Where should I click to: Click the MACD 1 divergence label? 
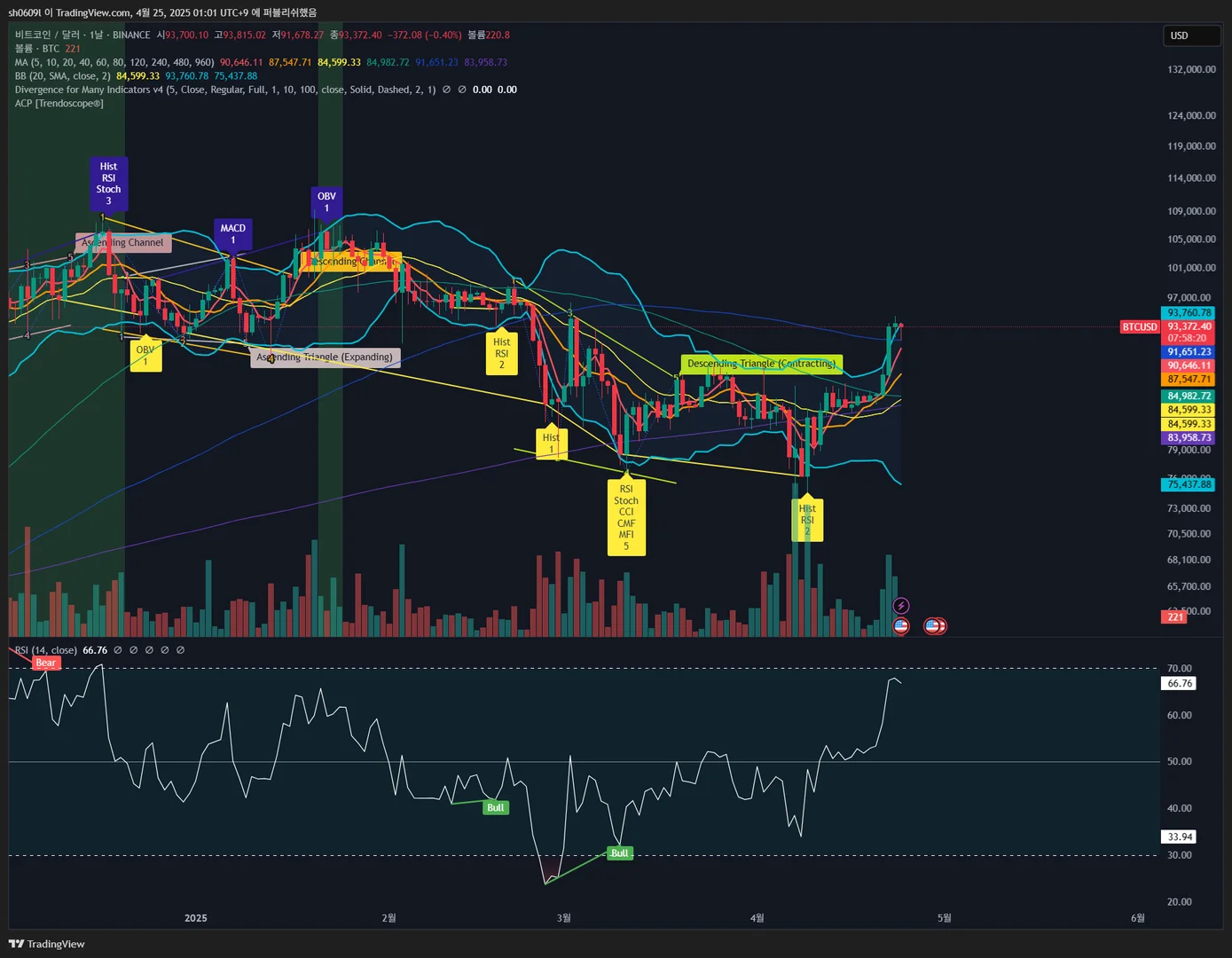pyautogui.click(x=233, y=234)
